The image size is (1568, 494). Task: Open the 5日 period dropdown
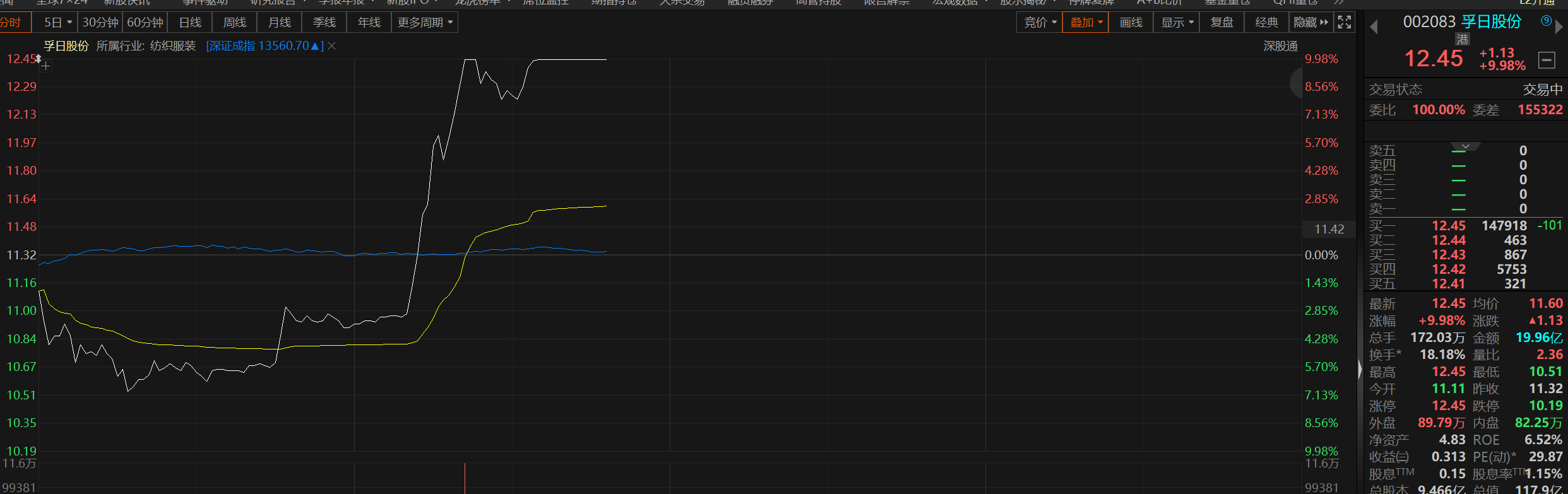[57, 23]
